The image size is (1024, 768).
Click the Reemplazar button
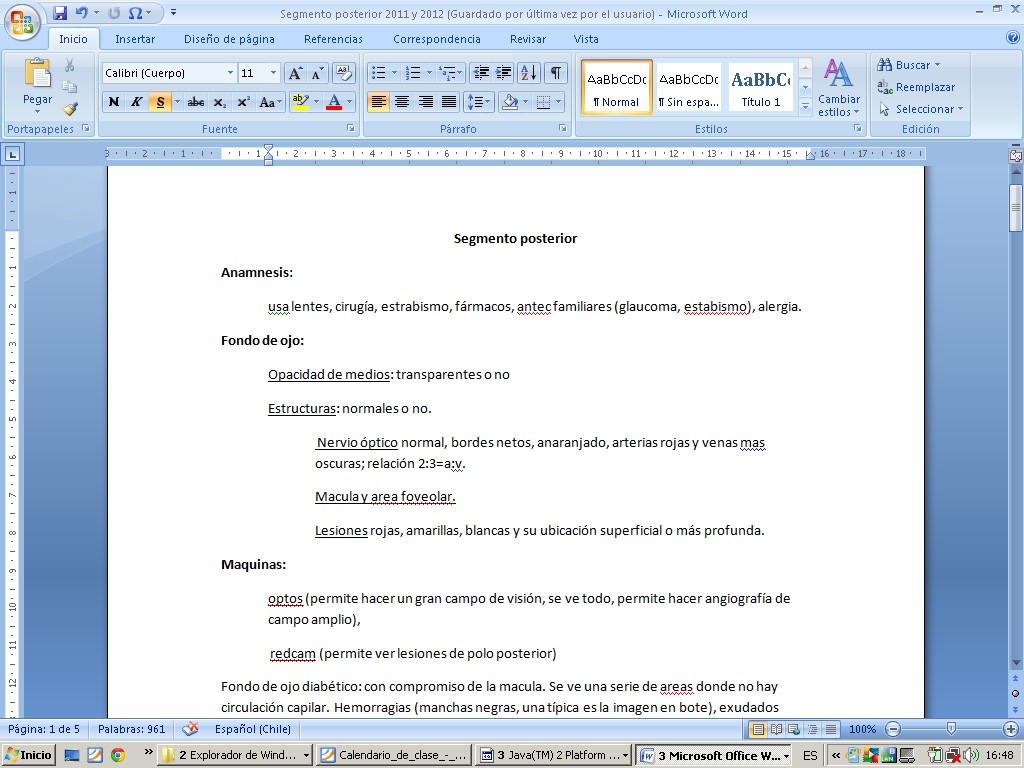(x=916, y=87)
